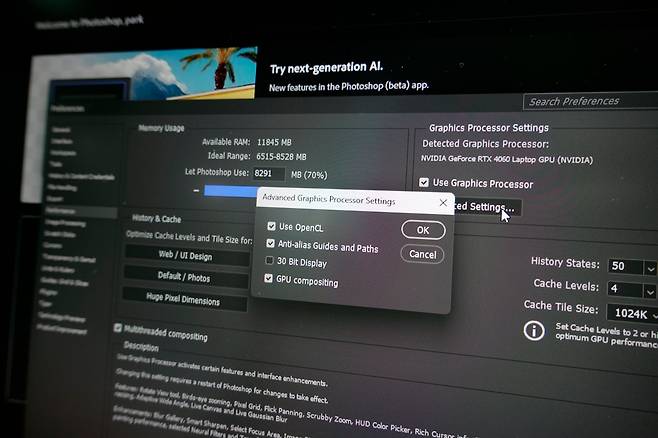Viewport: 658px width, 438px height.
Task: Click the Ideal Range value 6515-8528 MB
Action: (x=282, y=156)
